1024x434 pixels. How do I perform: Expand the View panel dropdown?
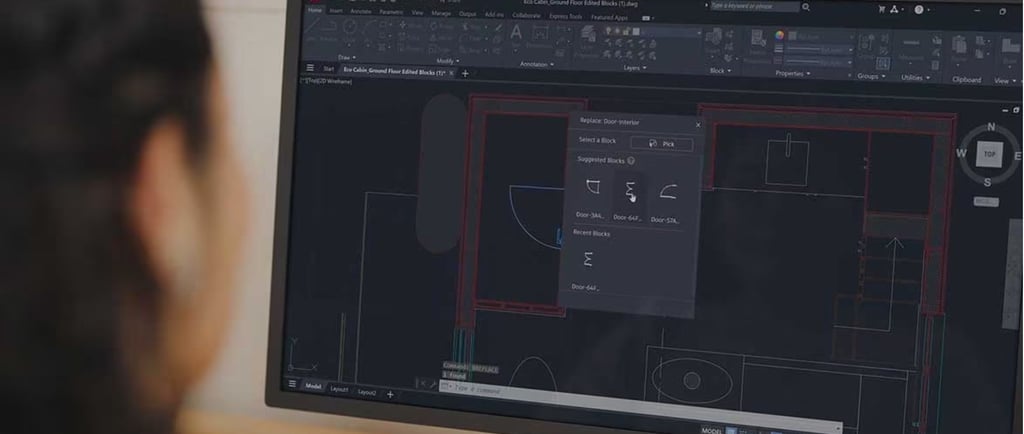click(x=1004, y=80)
